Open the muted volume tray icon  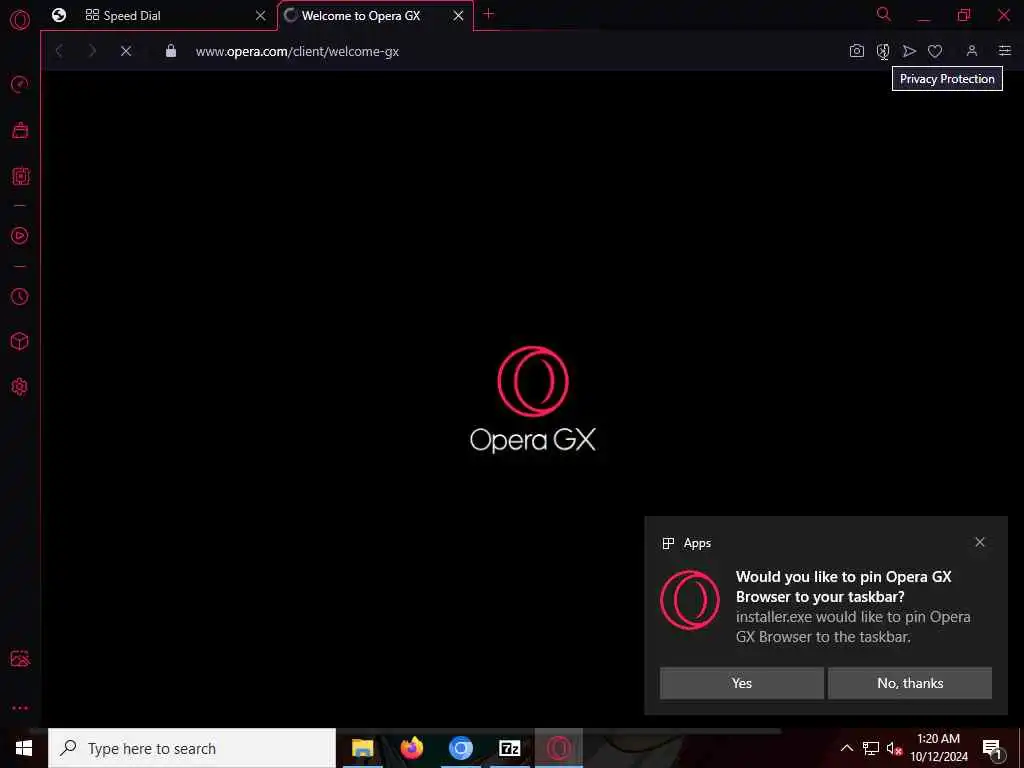pos(894,748)
